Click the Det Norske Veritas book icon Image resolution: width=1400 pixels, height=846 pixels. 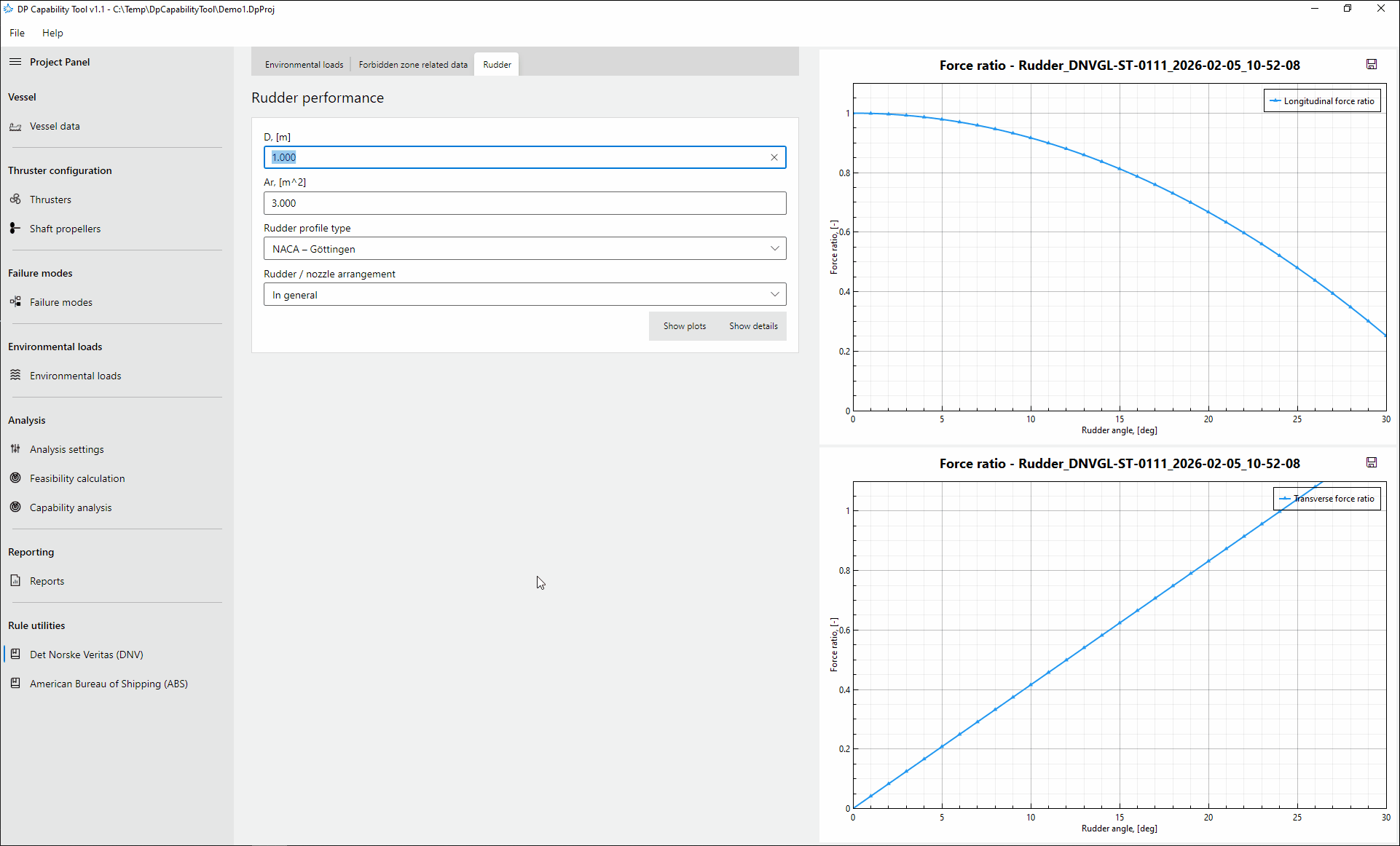(x=15, y=655)
